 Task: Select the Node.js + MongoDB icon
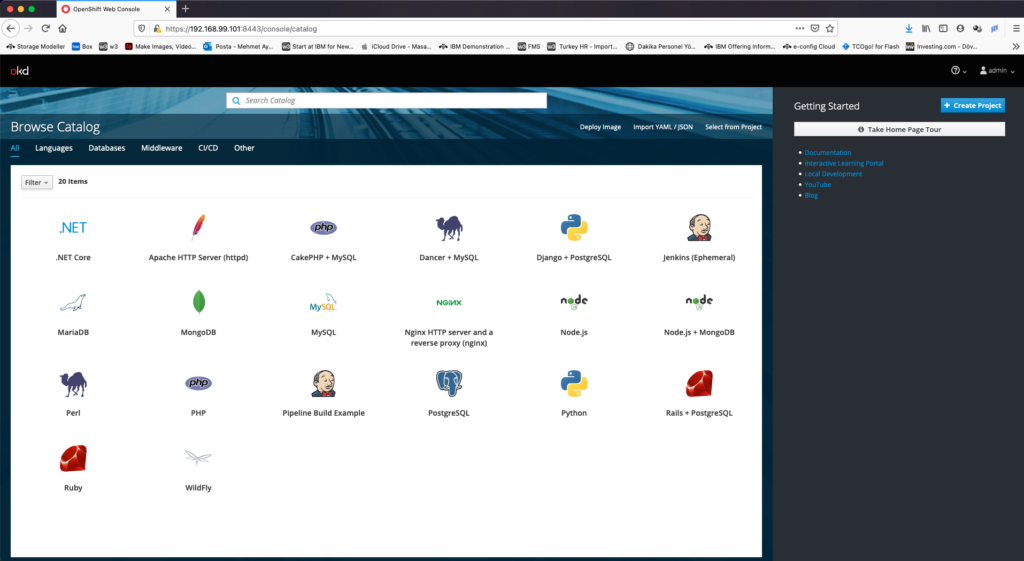coord(699,301)
